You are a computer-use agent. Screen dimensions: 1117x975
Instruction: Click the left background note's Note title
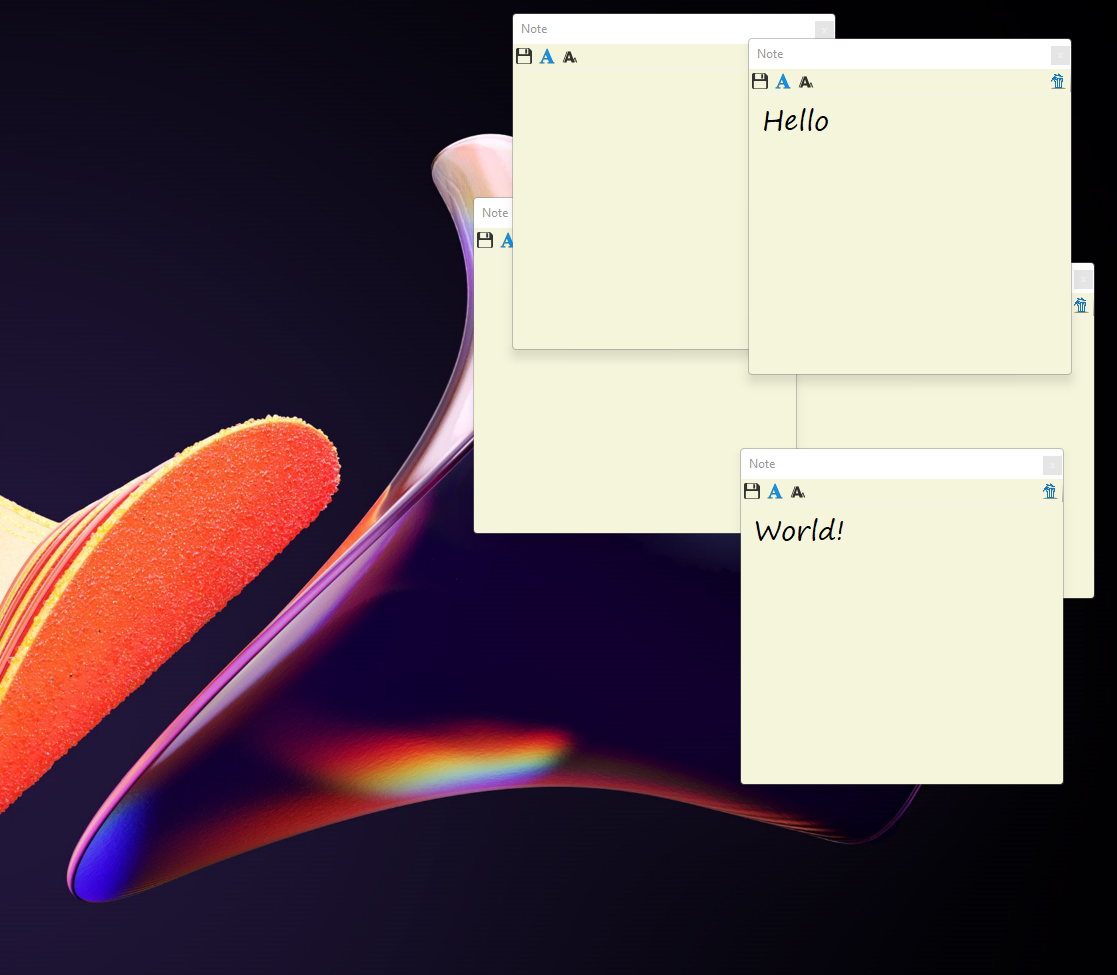tap(495, 213)
